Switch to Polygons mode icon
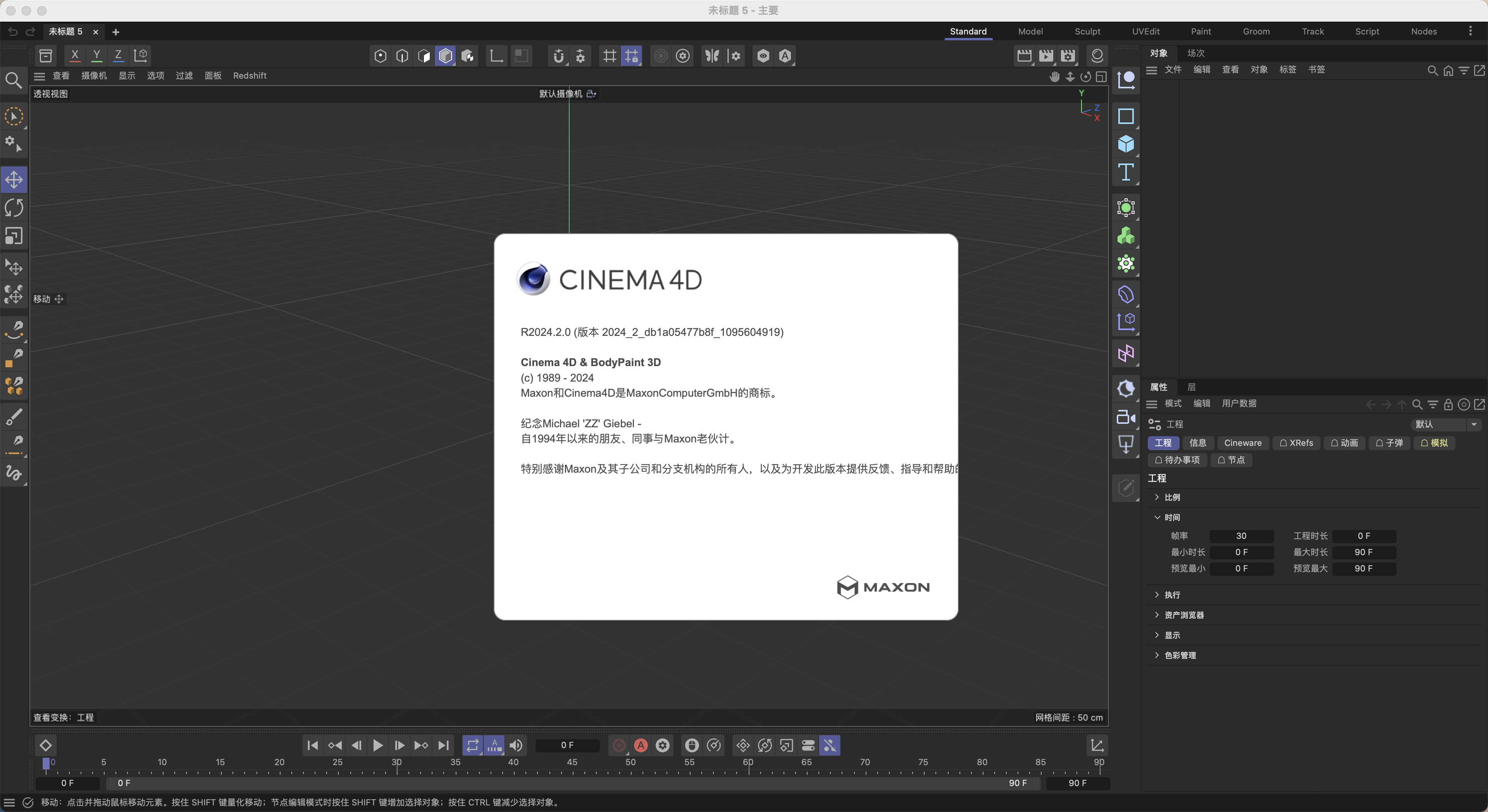 424,55
